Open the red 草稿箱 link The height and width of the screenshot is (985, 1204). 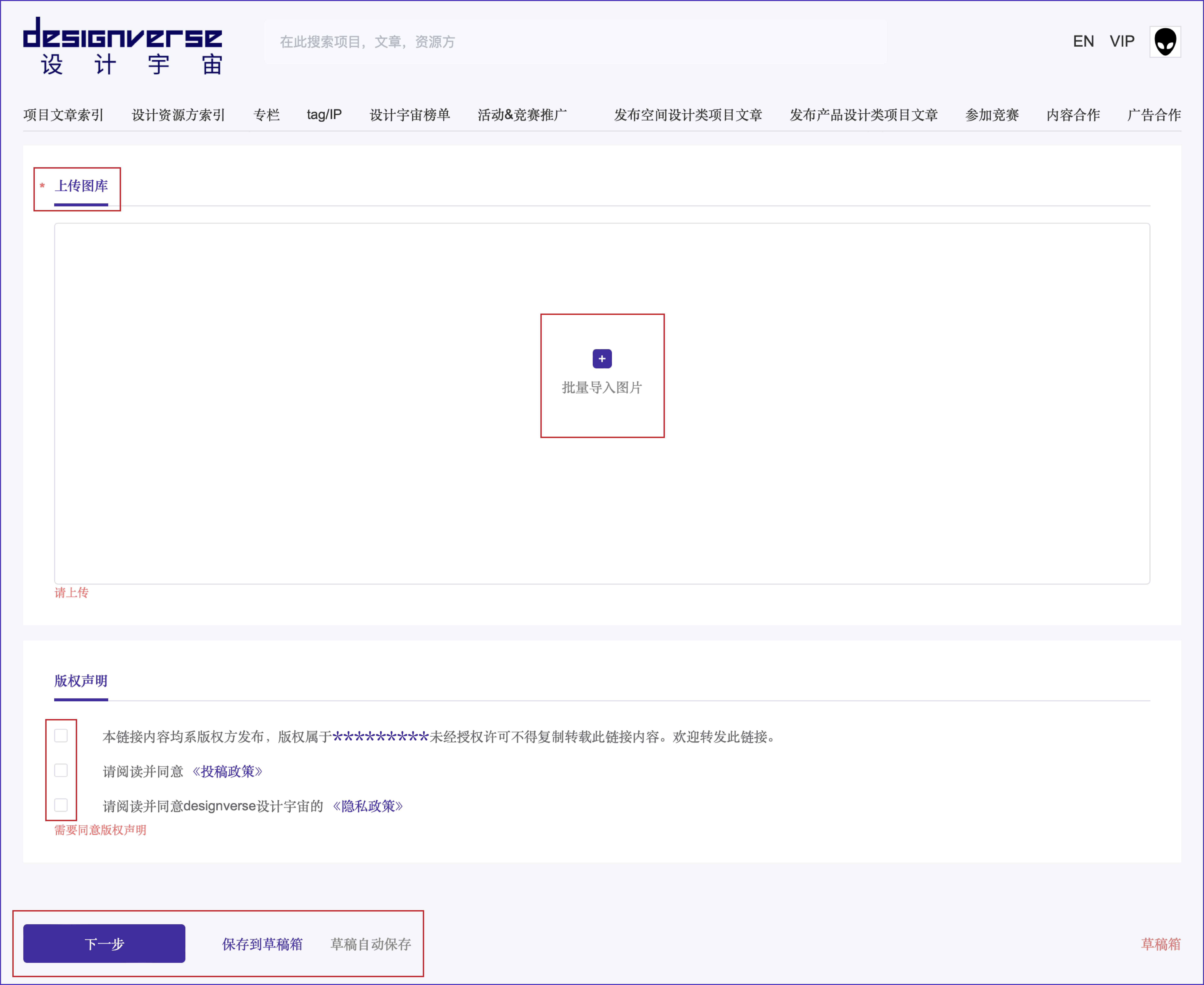[1161, 944]
